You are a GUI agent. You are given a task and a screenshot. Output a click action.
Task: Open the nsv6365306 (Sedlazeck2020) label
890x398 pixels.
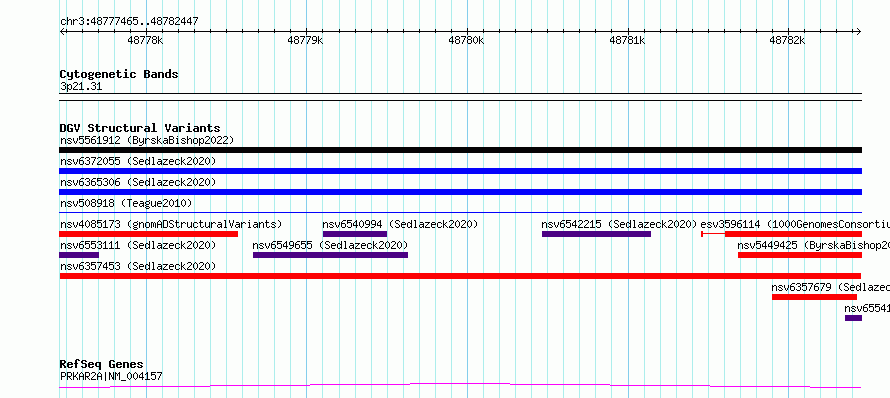pos(138,182)
